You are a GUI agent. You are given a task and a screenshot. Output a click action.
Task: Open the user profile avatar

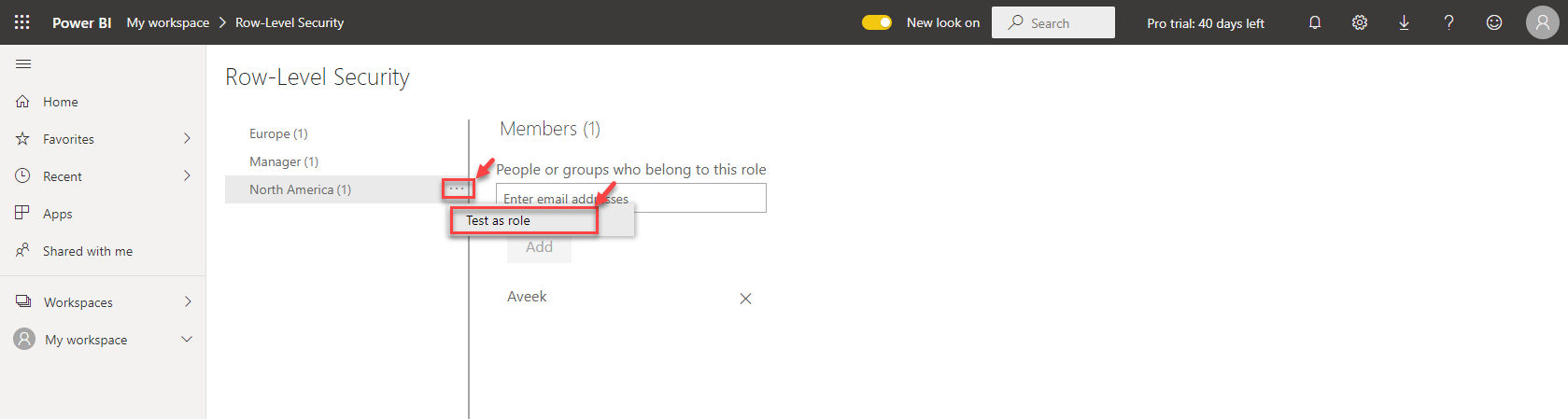pyautogui.click(x=1542, y=22)
